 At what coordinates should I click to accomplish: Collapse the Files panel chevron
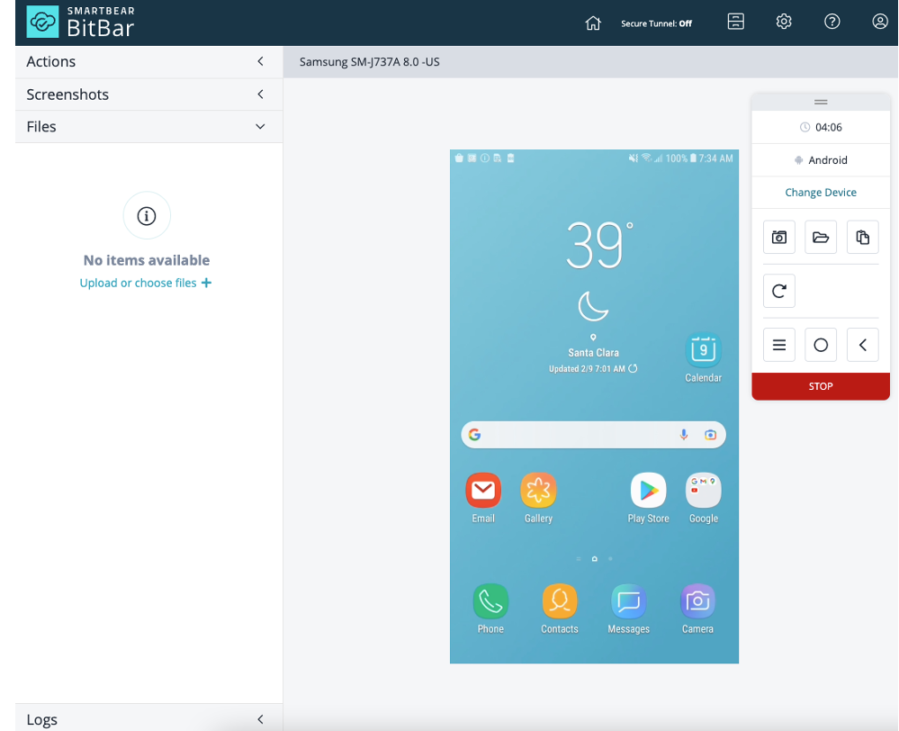click(260, 127)
